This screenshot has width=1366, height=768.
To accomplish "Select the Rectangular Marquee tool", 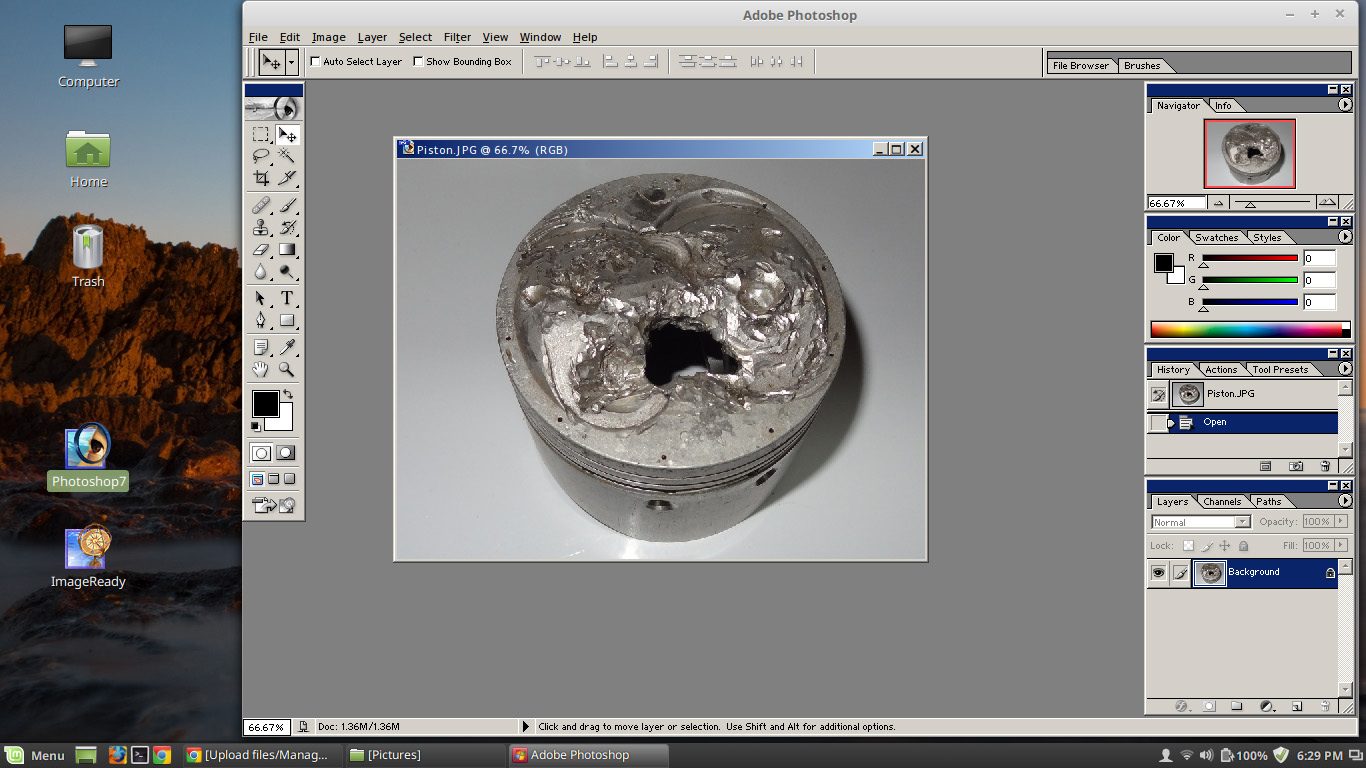I will tap(261, 134).
